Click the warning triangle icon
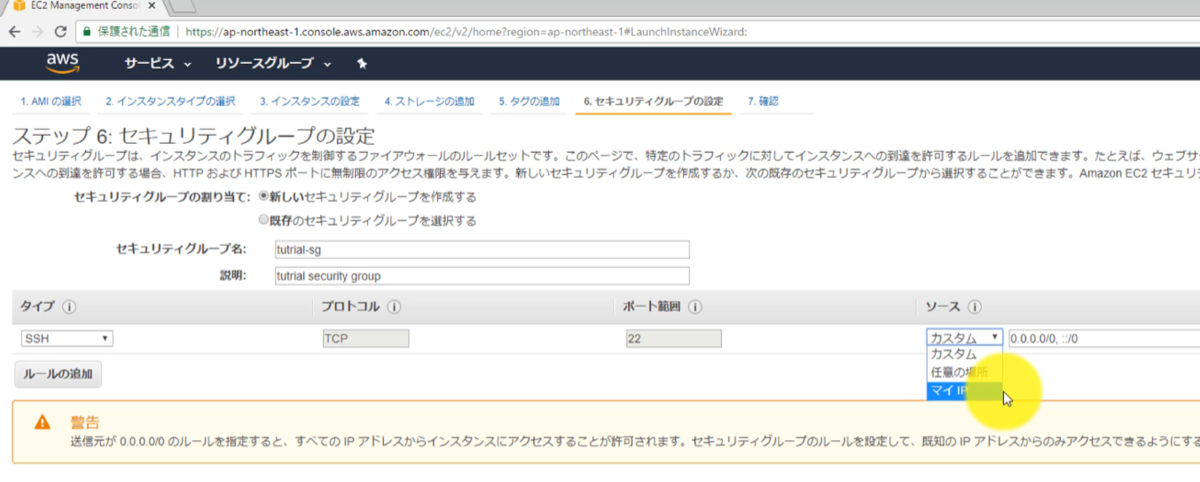 [42, 423]
